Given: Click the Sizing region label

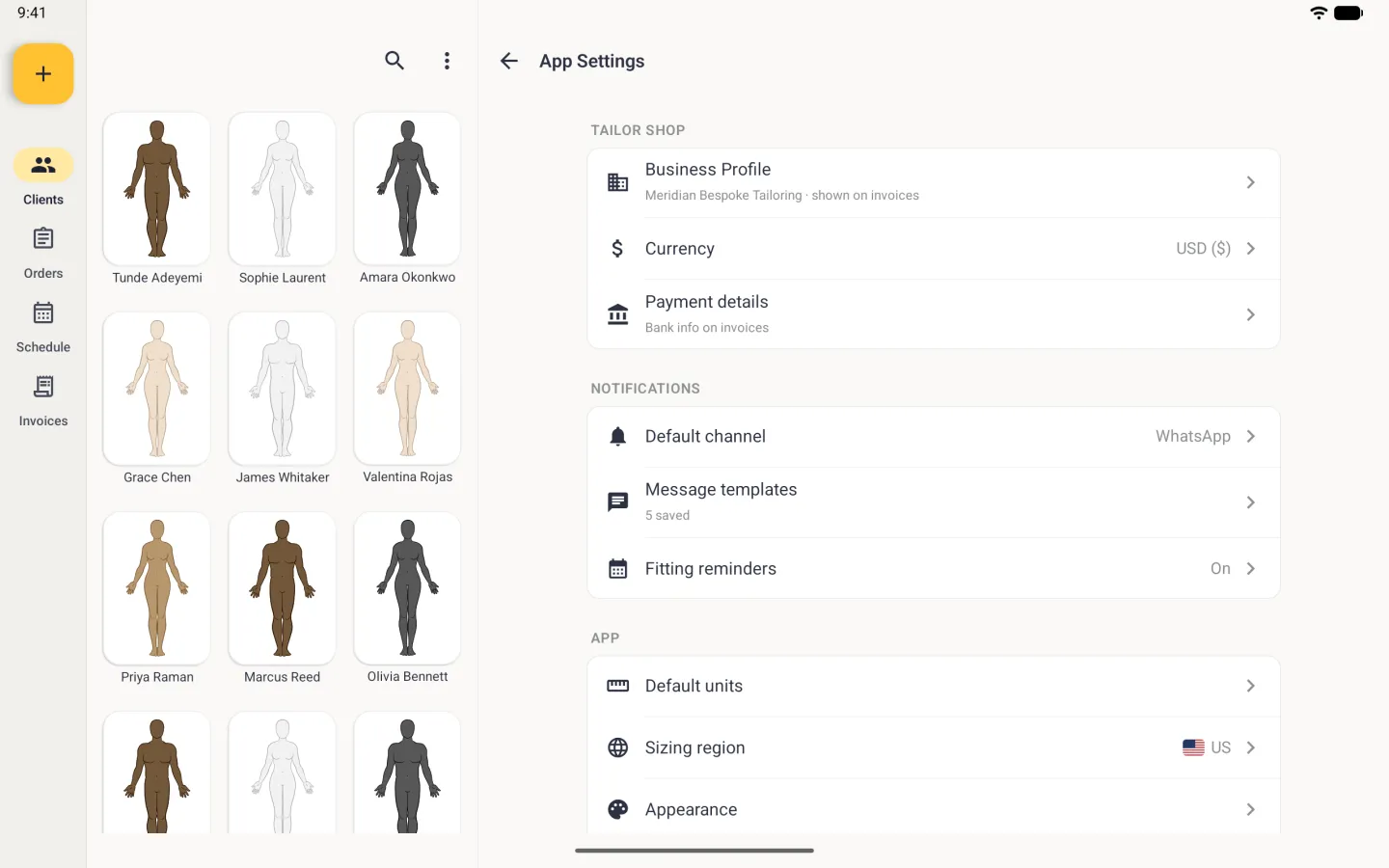Looking at the screenshot, I should pos(694,747).
